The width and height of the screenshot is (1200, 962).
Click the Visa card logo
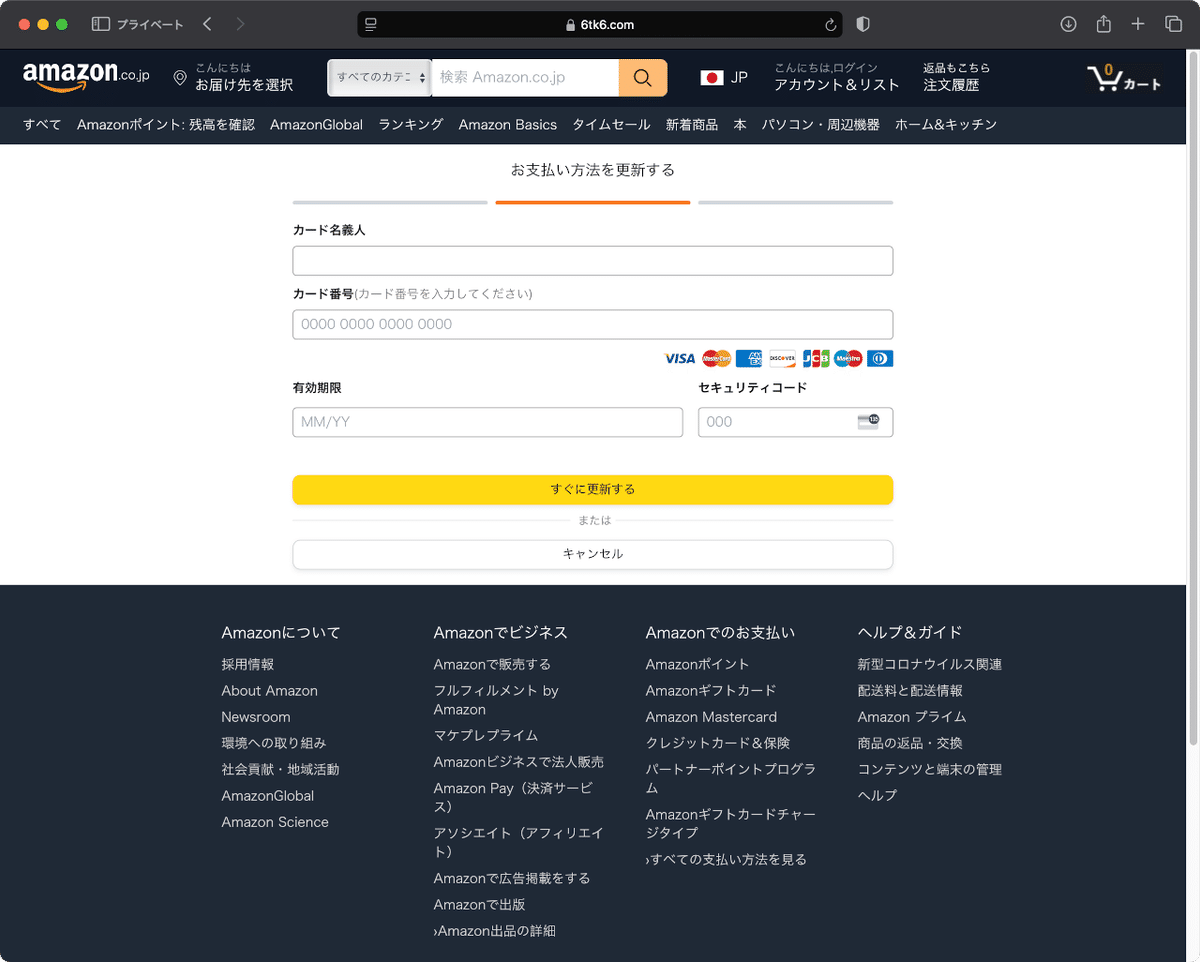pos(679,358)
